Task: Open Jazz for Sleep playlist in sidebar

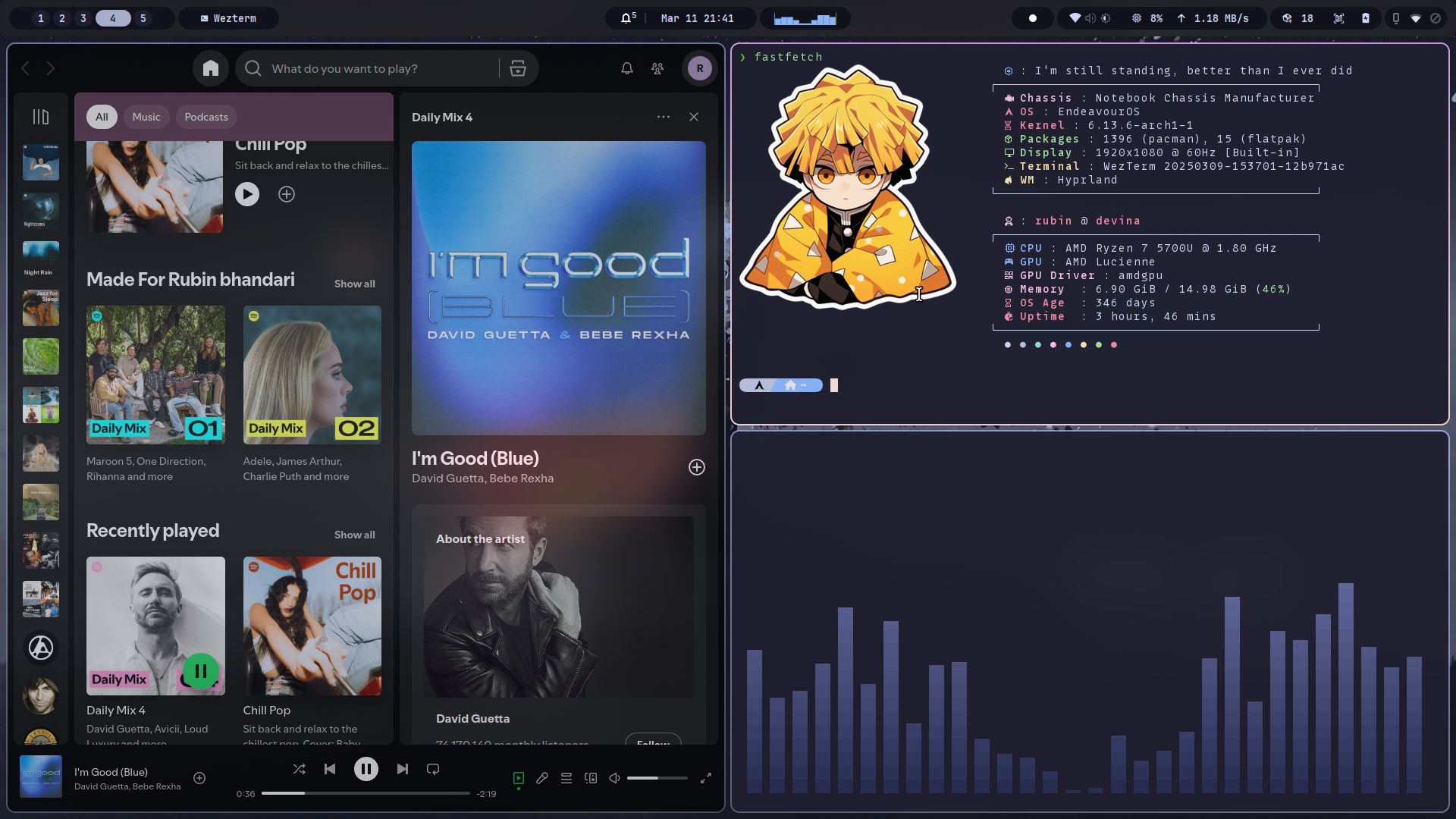Action: (41, 308)
